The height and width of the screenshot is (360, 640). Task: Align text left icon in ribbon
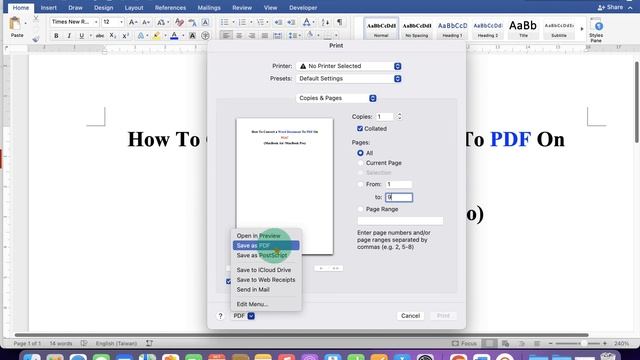click(226, 36)
